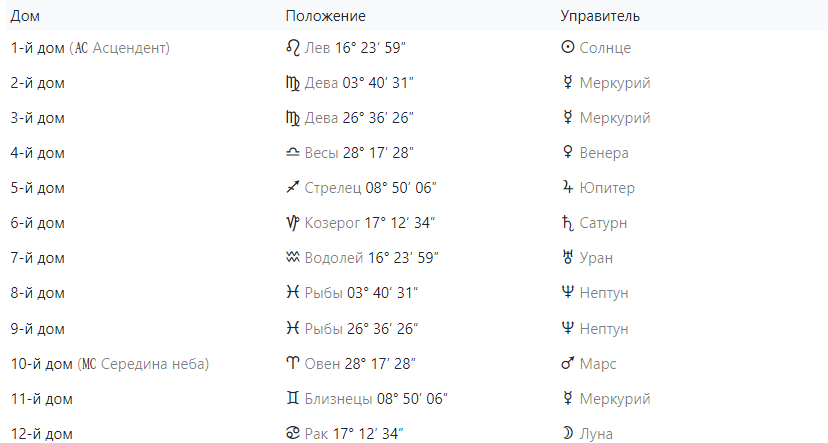
Task: Click the Saturn symbol next to Сатурн
Action: point(567,223)
